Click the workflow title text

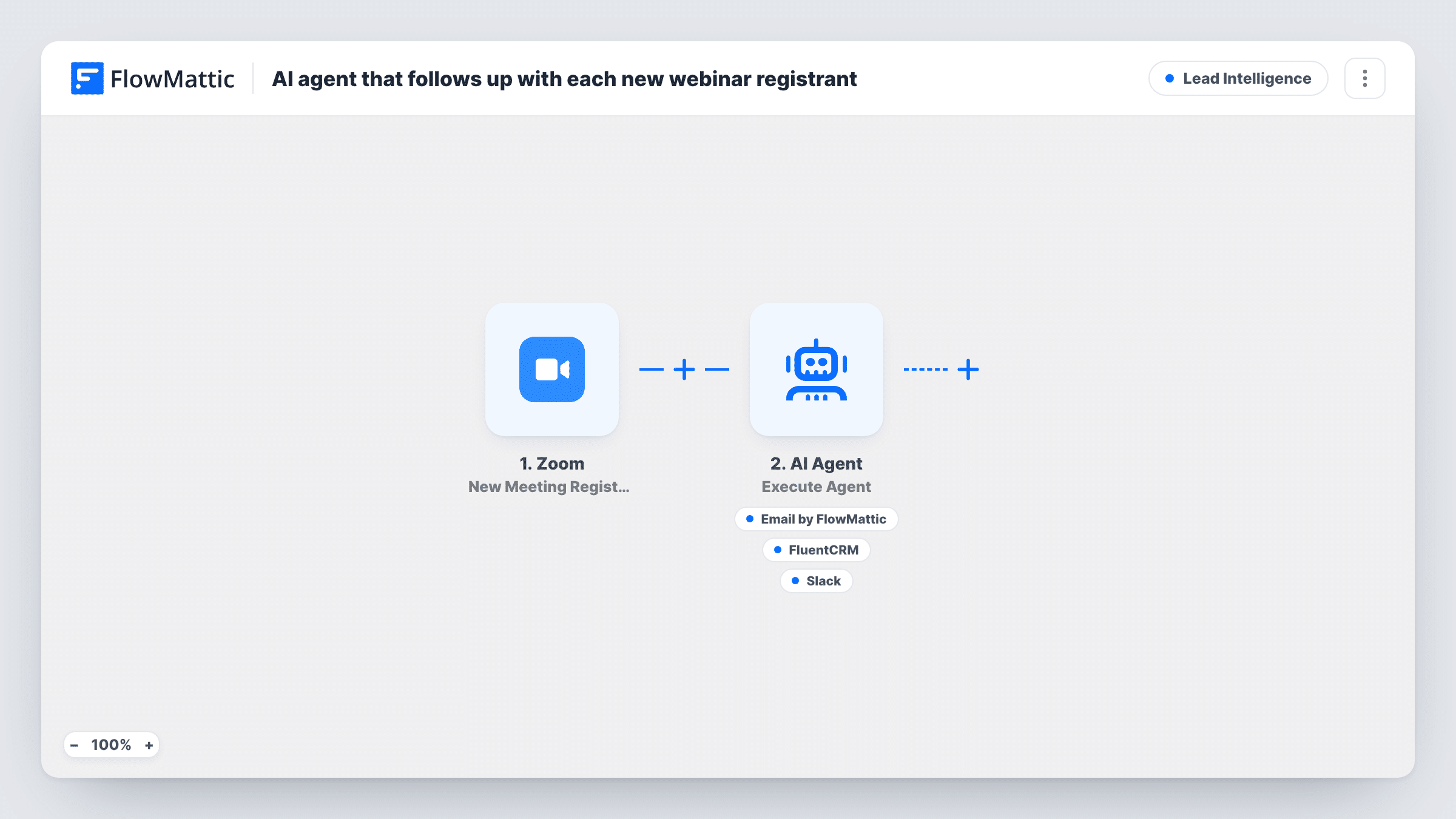(564, 79)
